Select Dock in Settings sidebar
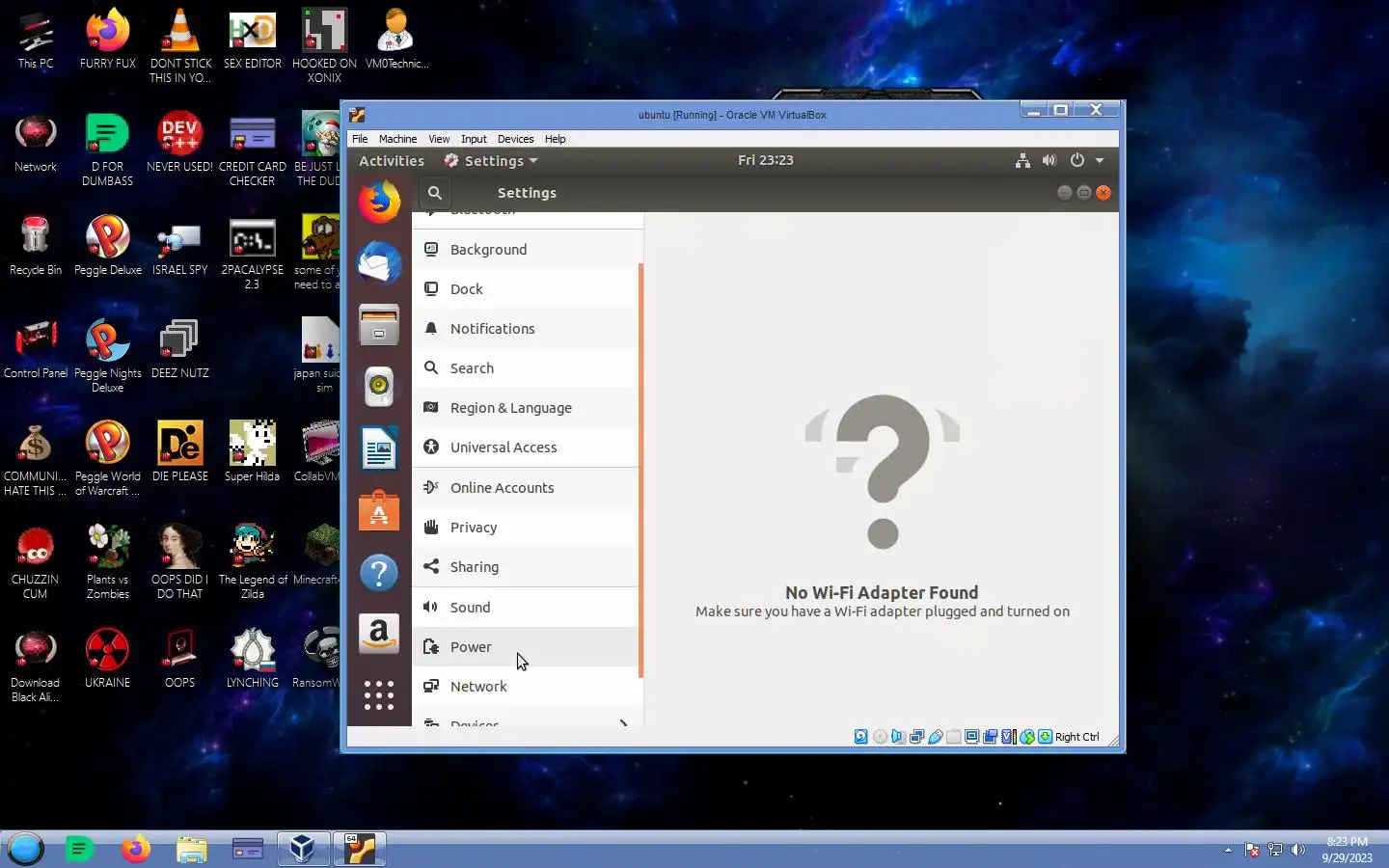 (526, 288)
